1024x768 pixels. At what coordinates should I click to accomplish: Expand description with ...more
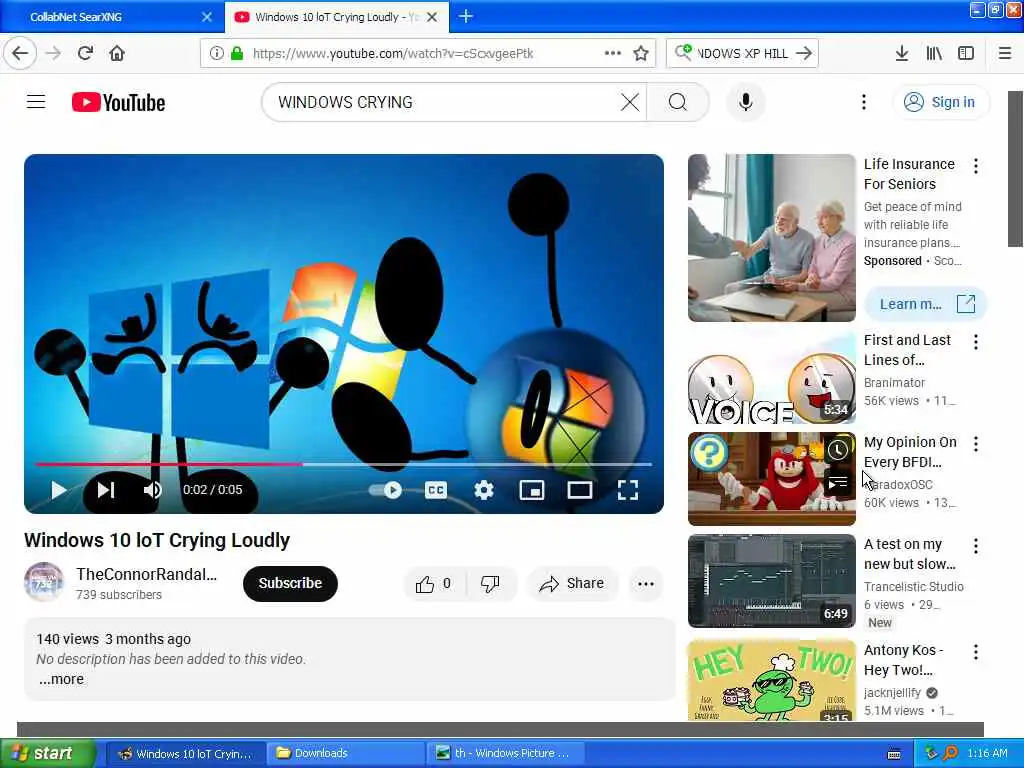[x=61, y=679]
